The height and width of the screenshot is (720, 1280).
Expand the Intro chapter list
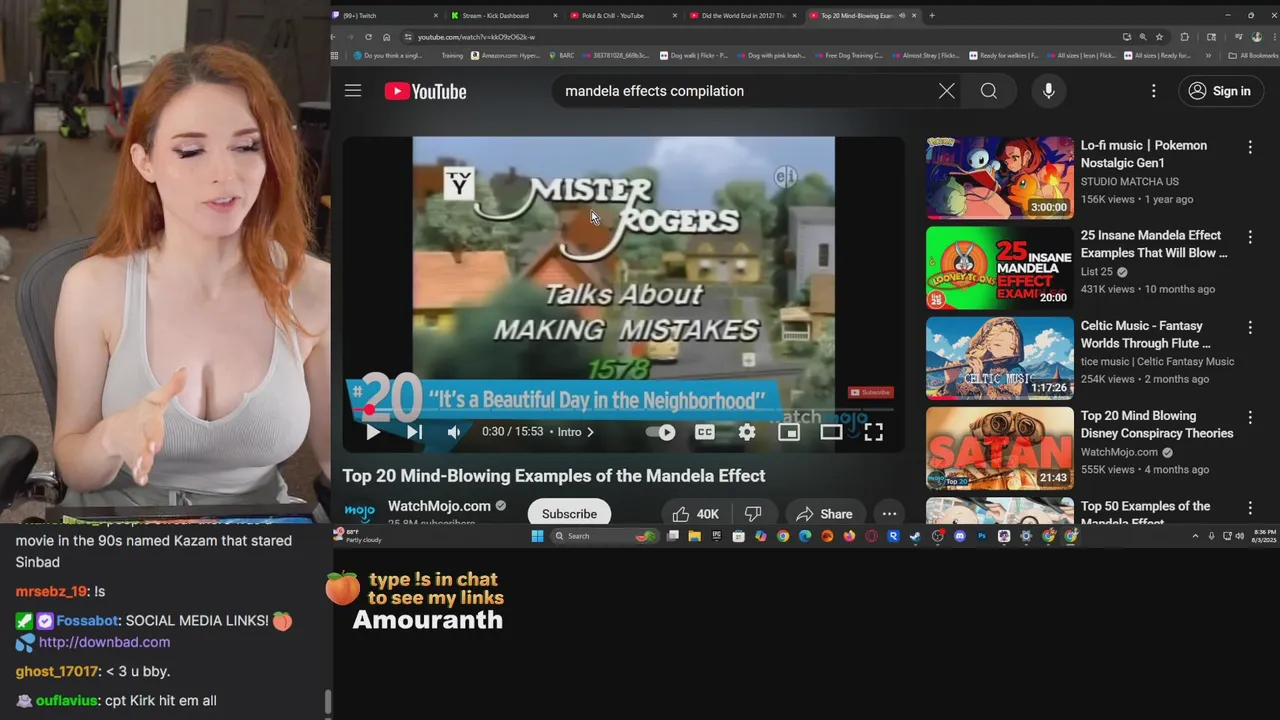point(576,432)
